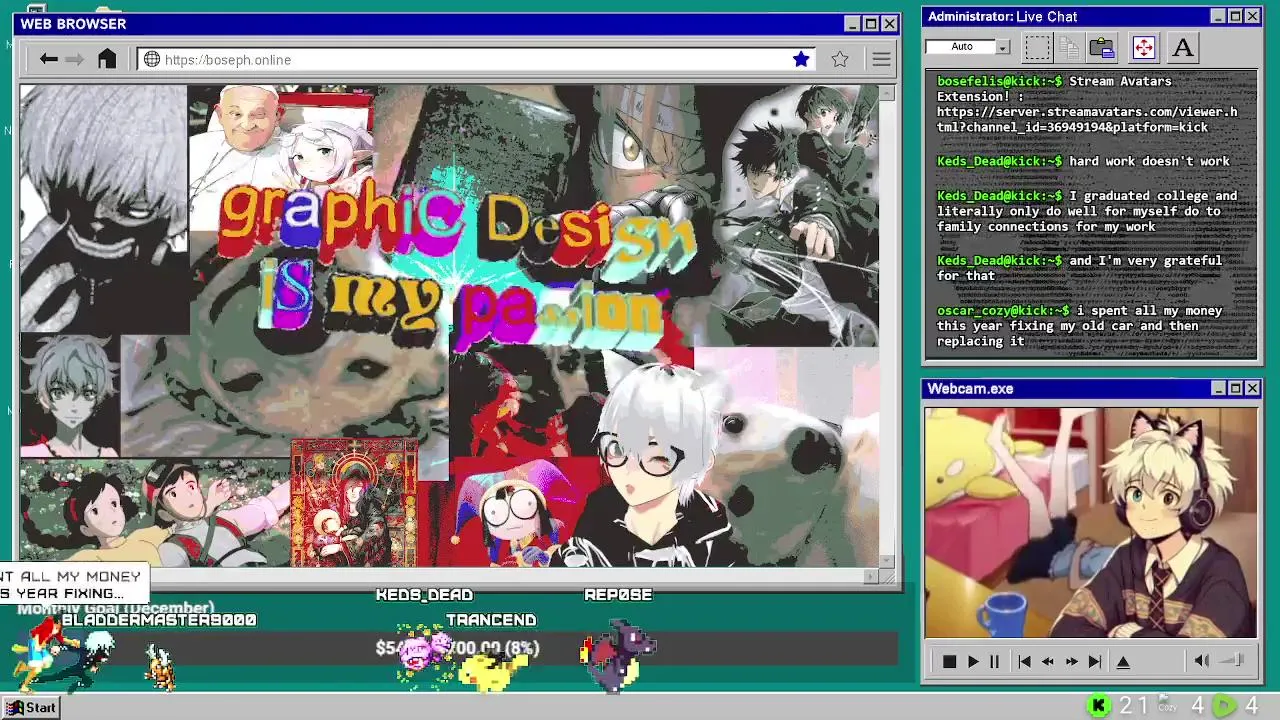The height and width of the screenshot is (720, 1280).
Task: Click the Copy pages icon in Live Chat toolbar
Action: coord(1069,47)
